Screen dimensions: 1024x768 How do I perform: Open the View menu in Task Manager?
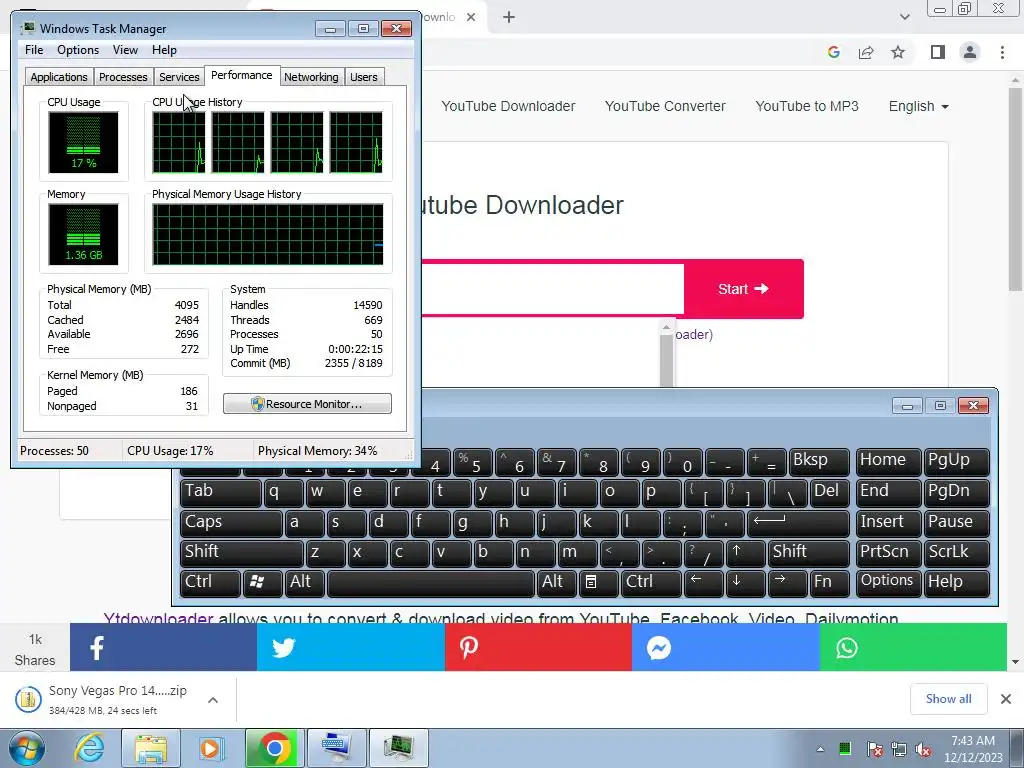pos(125,50)
